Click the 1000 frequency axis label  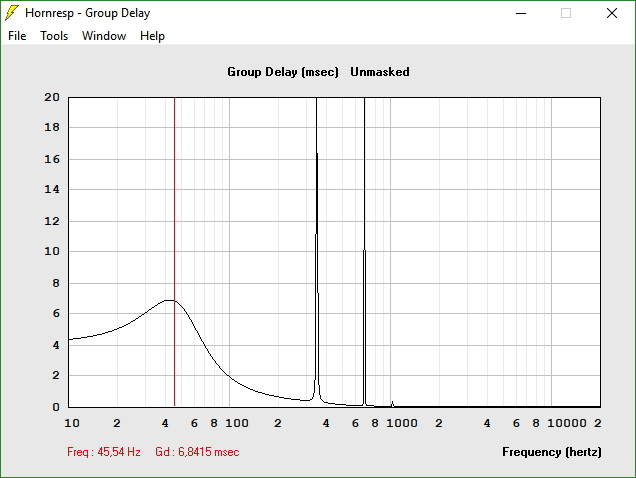(x=402, y=423)
